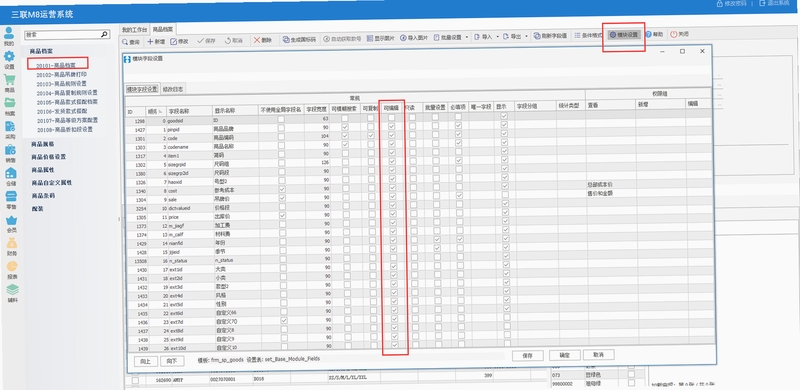Click 自动获取款号 toolbar button

tap(342, 39)
